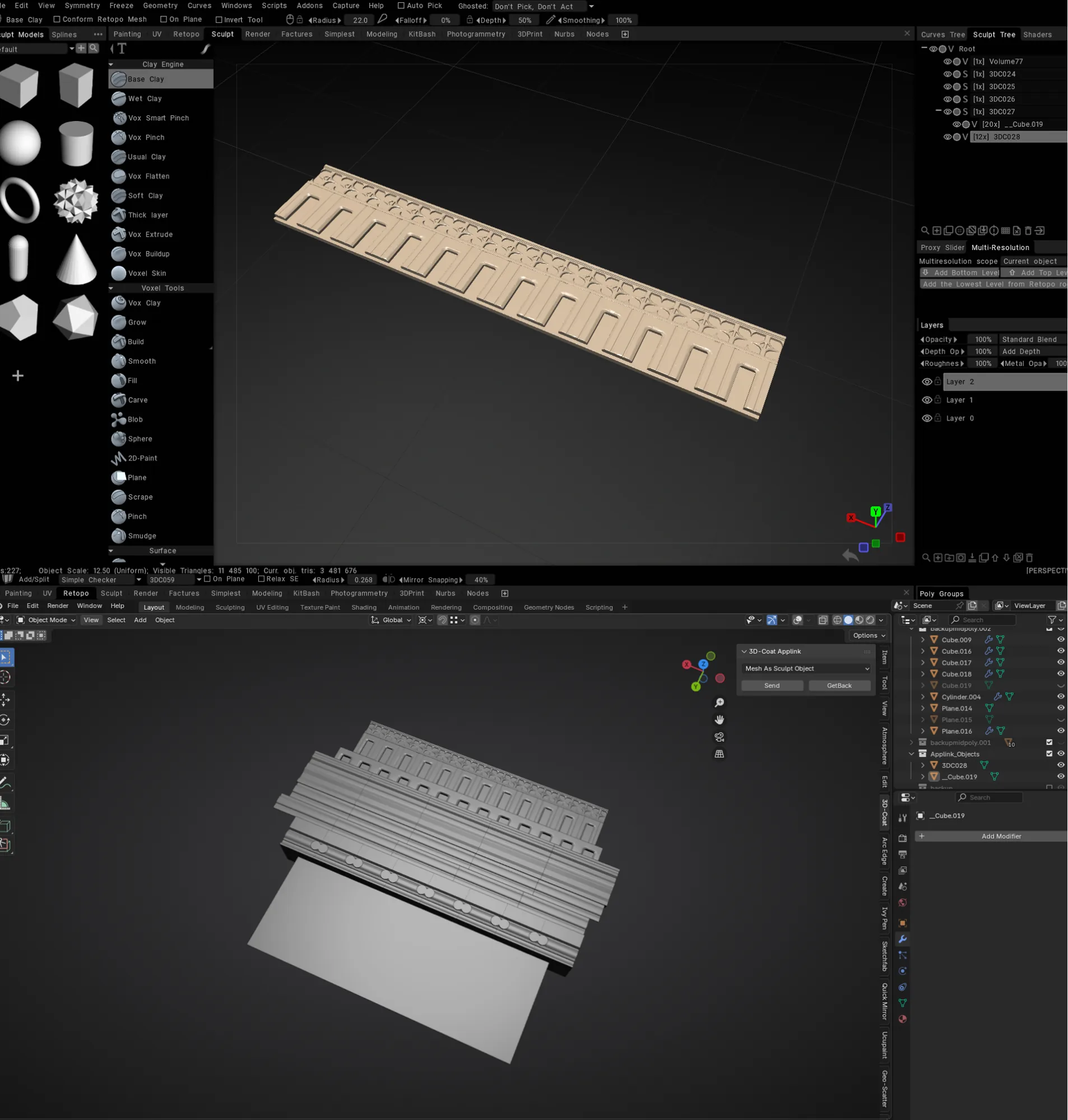1068x1120 pixels.
Task: Select the Blob tool icon
Action: [118, 420]
